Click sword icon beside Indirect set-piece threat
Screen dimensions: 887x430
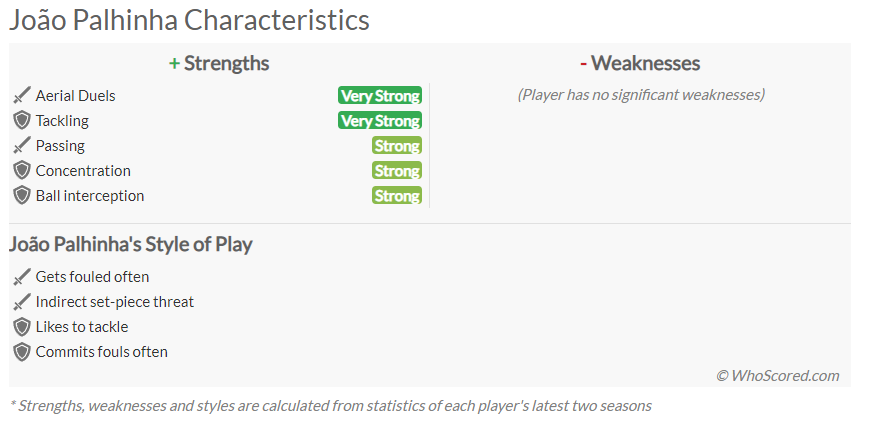coord(21,302)
